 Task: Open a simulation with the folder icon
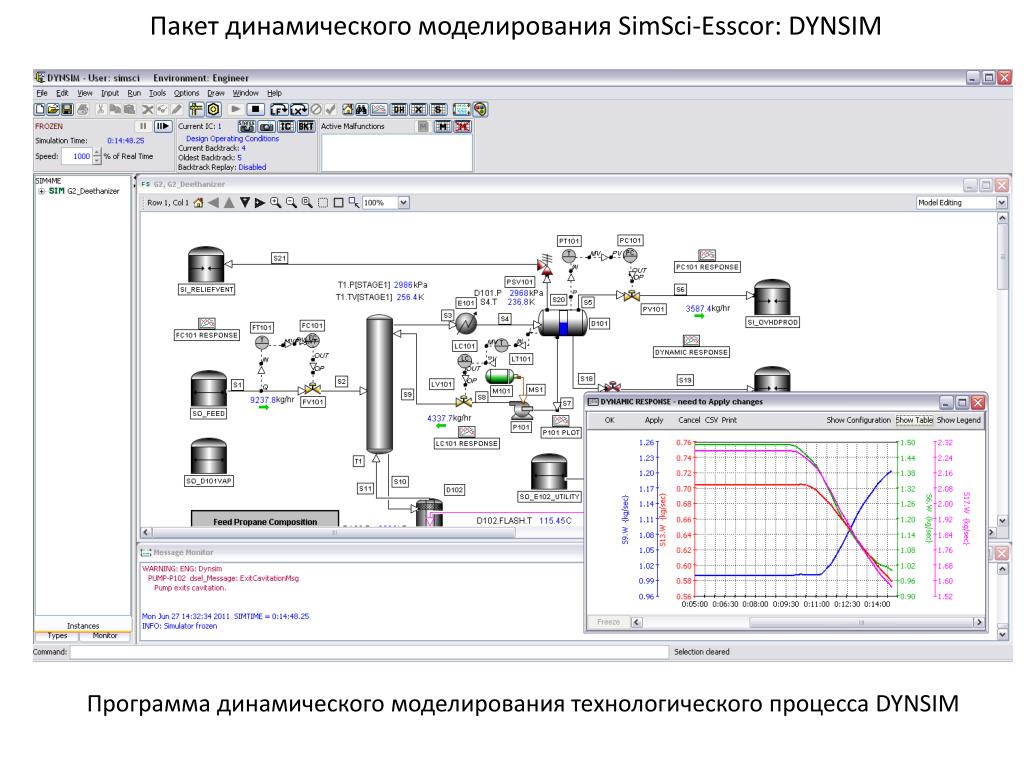(53, 110)
